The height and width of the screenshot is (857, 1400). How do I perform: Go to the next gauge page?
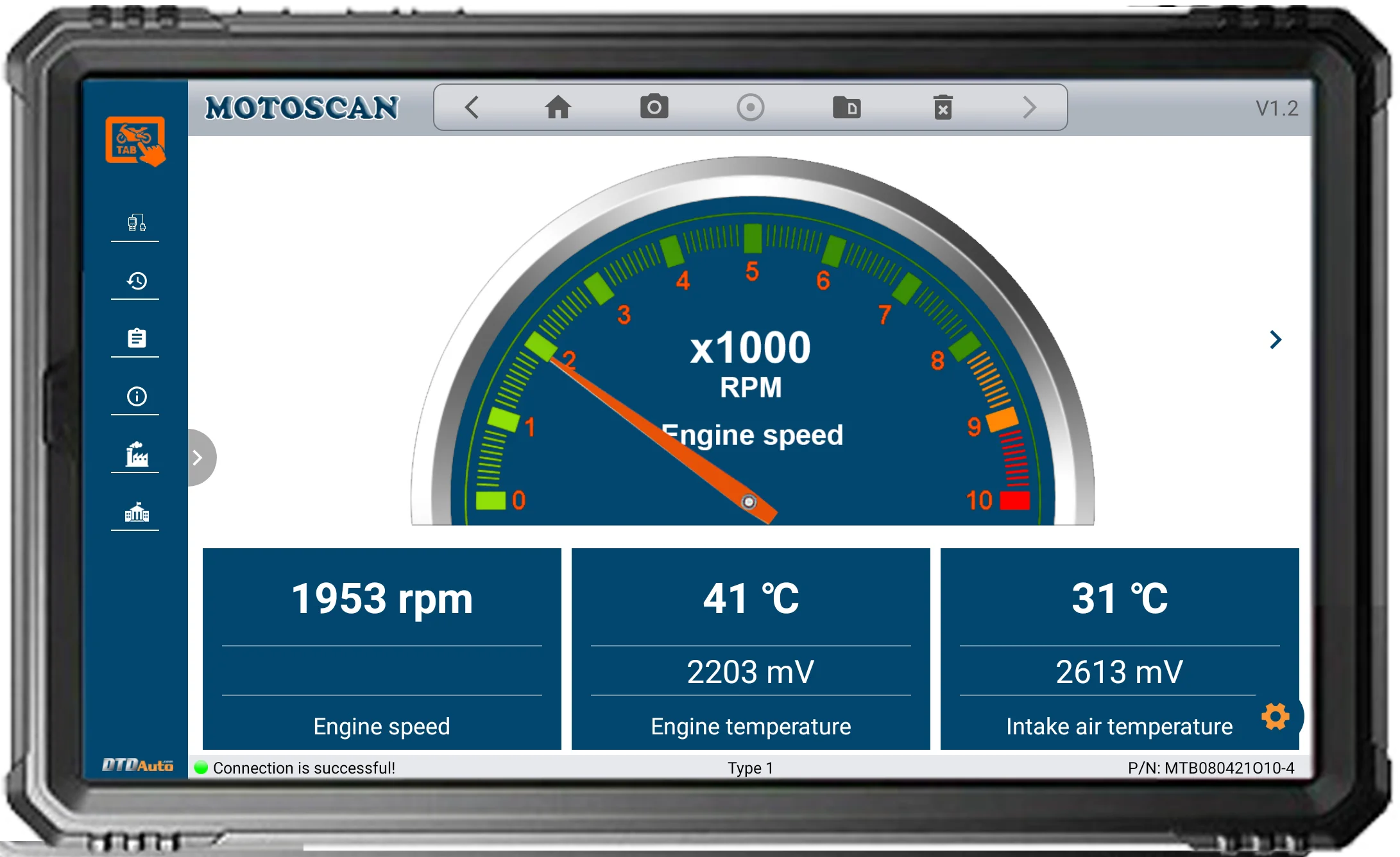pyautogui.click(x=1275, y=340)
